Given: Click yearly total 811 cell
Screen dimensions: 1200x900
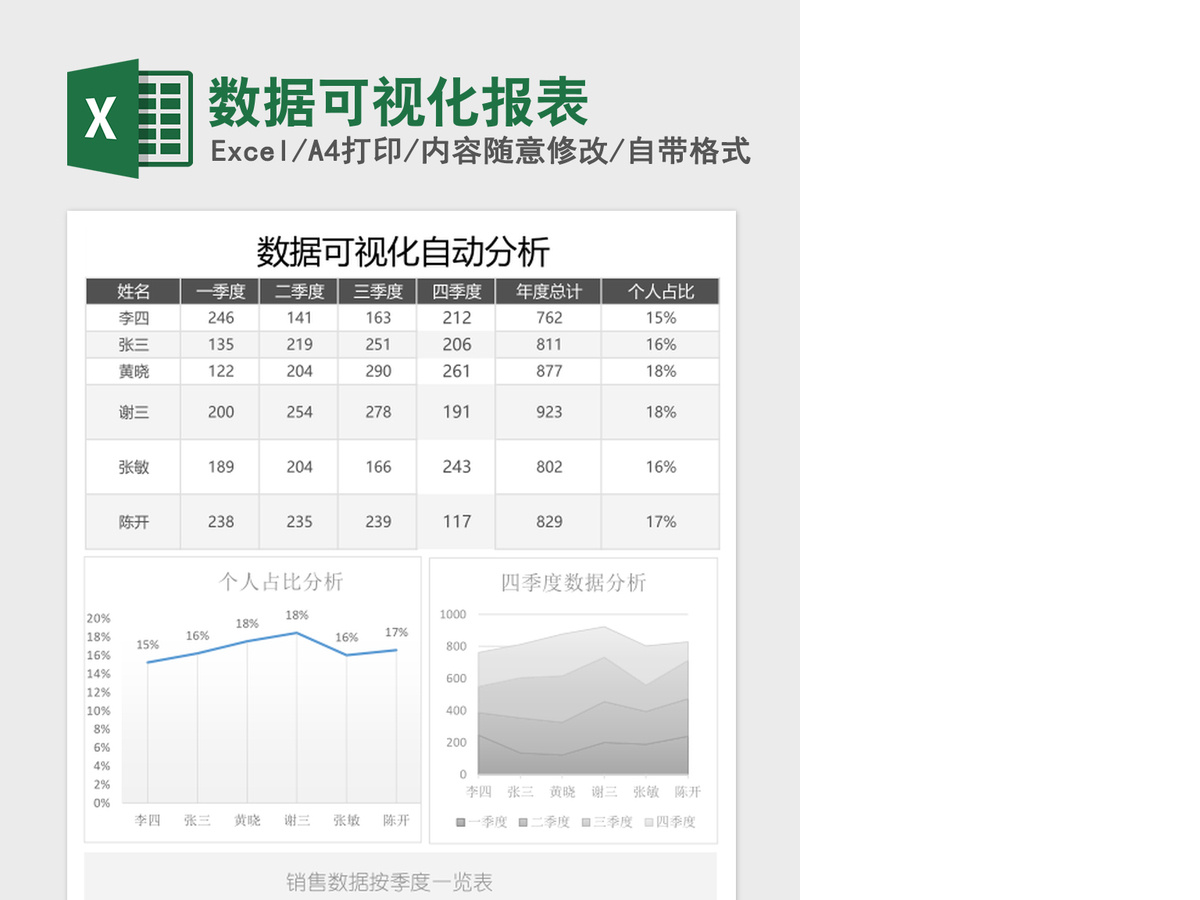Looking at the screenshot, I should pos(549,345).
